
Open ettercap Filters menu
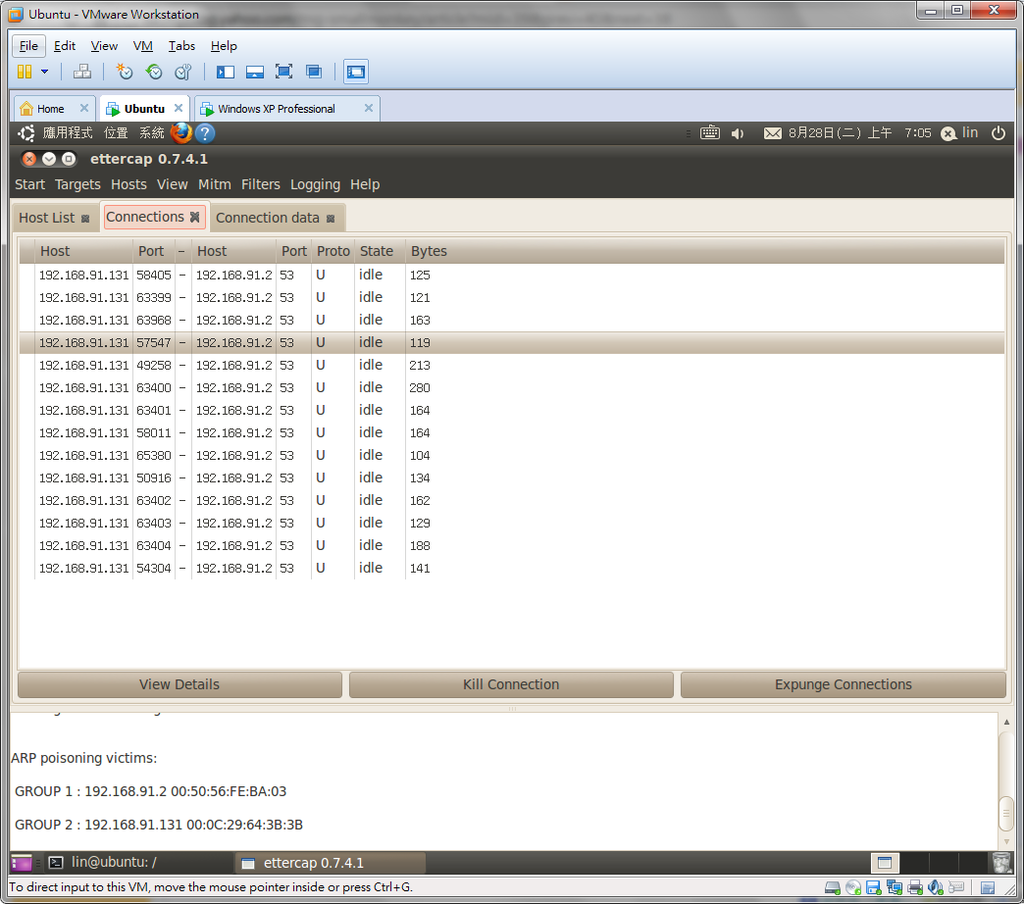coord(261,184)
